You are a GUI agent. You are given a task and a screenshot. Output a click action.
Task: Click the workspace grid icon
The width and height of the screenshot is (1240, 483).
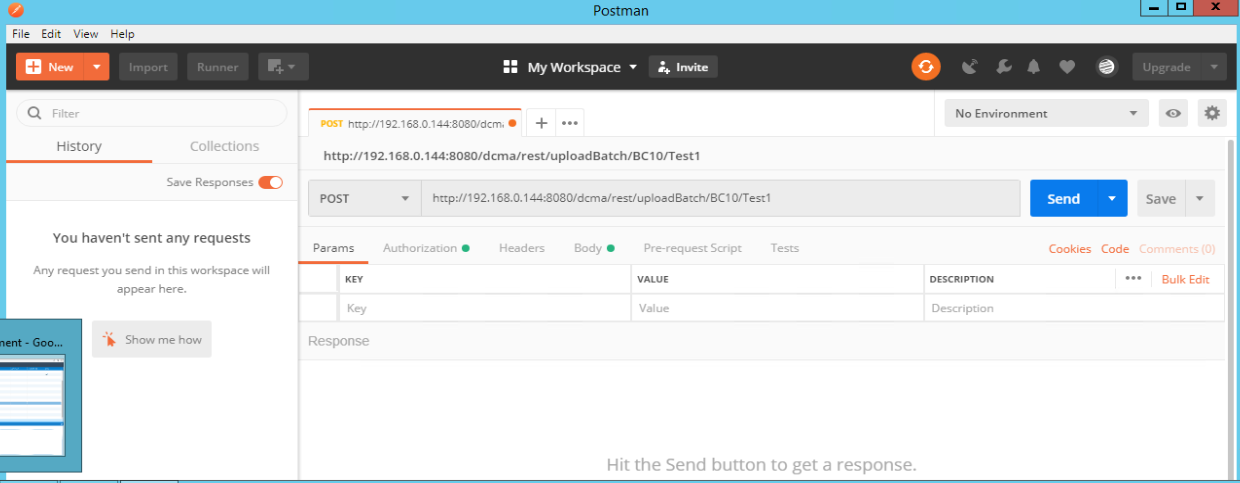[510, 67]
